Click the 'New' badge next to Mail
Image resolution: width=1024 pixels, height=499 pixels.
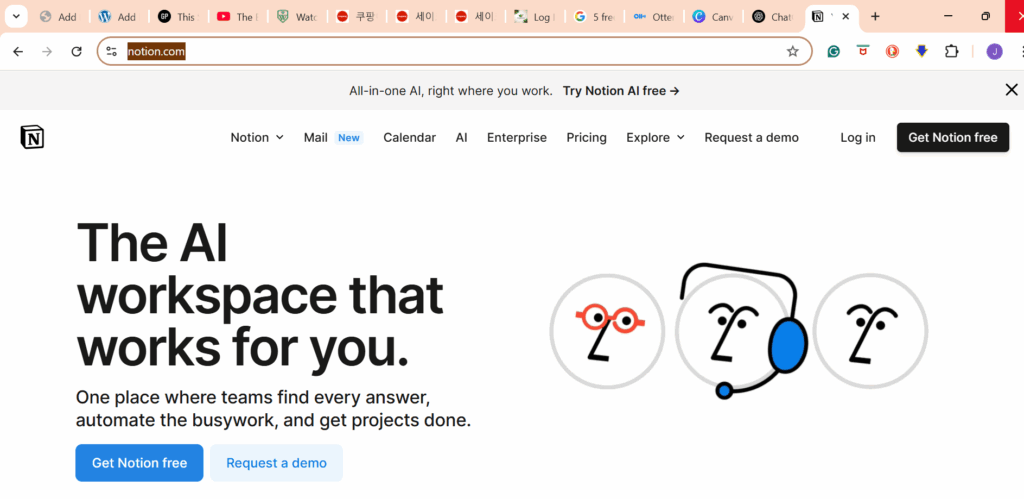pyautogui.click(x=349, y=137)
